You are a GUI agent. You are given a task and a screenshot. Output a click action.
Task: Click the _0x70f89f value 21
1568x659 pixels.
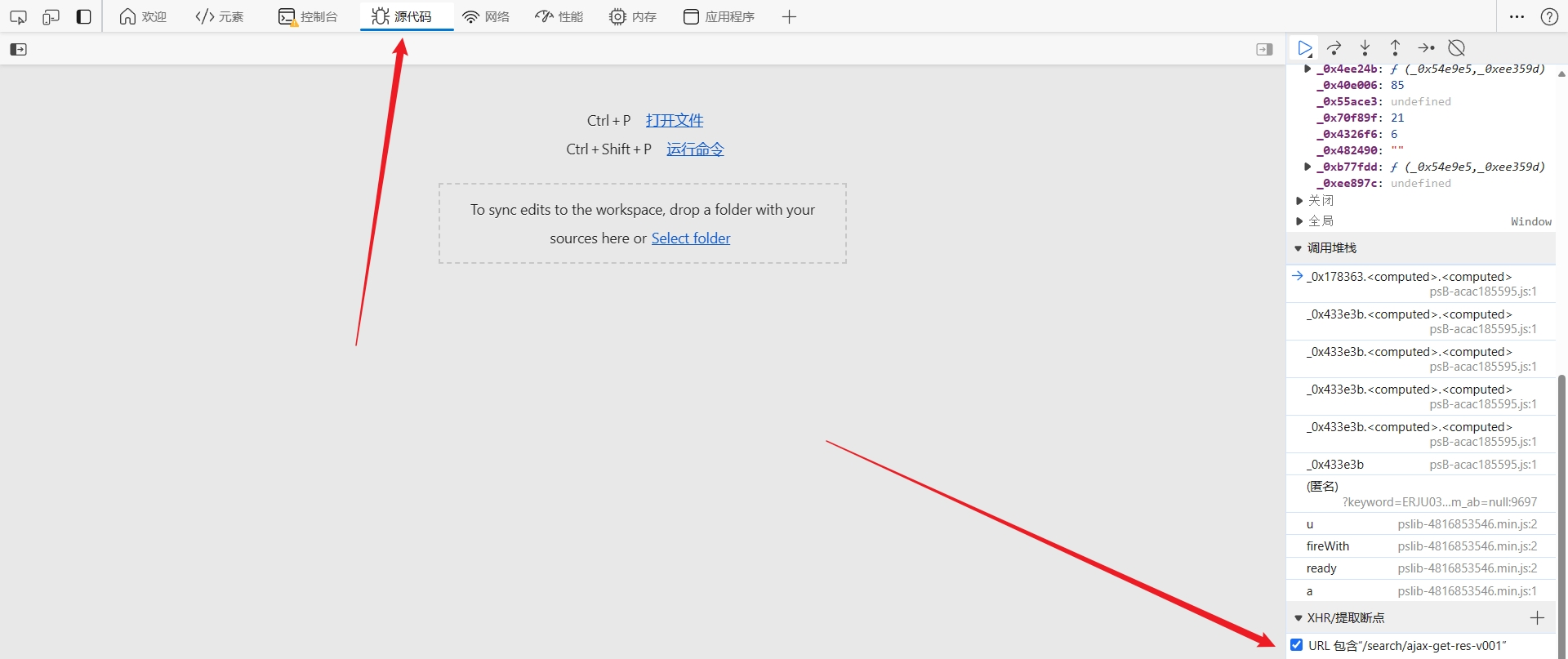pos(1397,118)
